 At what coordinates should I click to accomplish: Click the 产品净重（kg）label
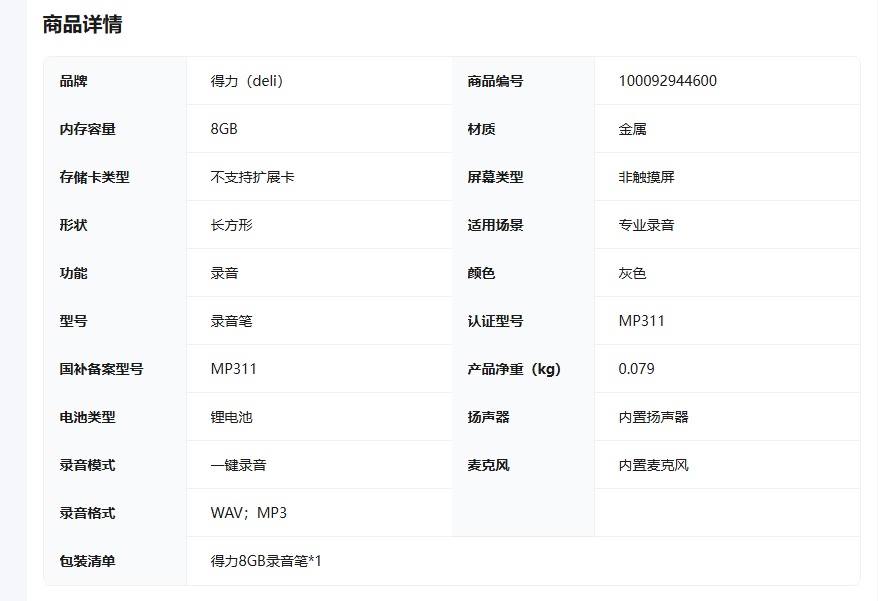pos(514,369)
